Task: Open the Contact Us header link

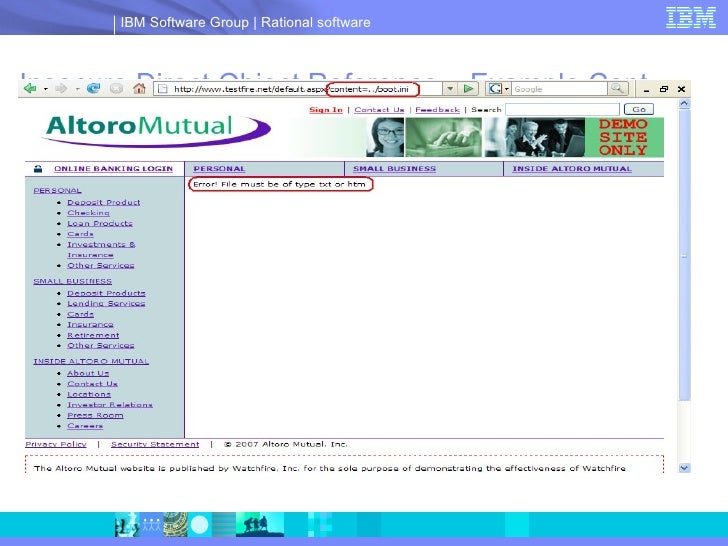Action: pos(379,110)
